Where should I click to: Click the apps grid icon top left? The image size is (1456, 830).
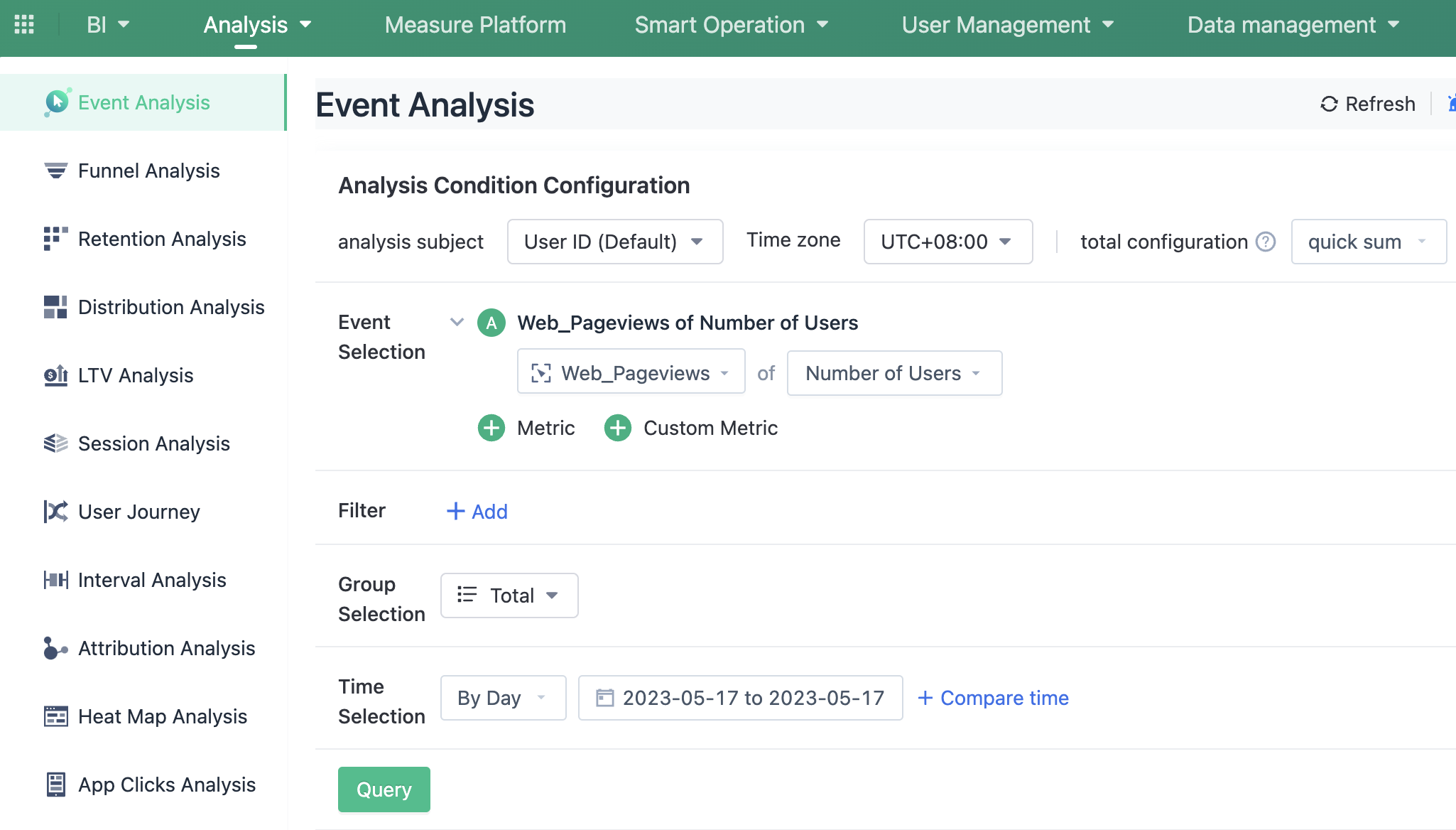tap(24, 24)
